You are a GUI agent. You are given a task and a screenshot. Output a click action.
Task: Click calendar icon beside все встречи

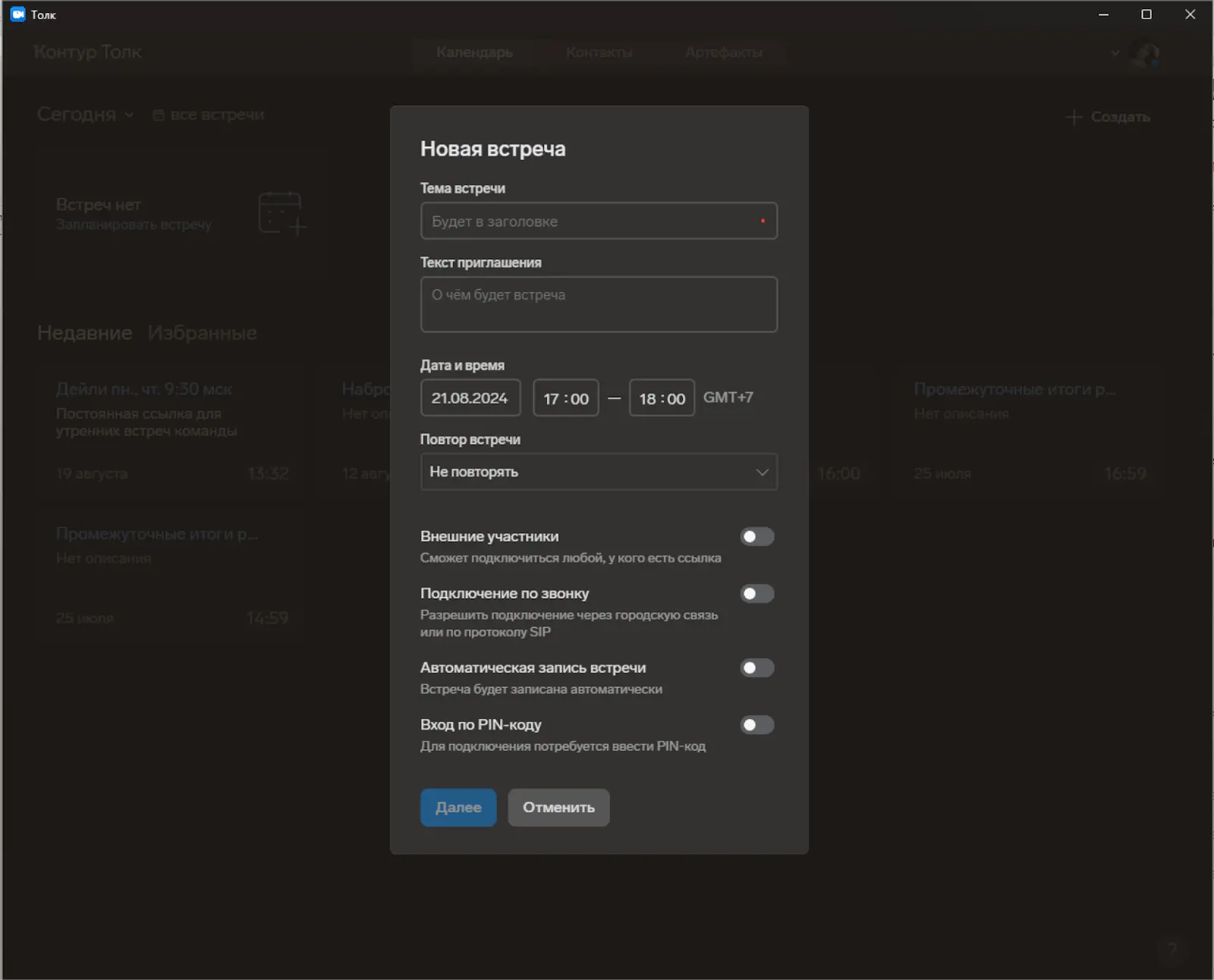point(159,115)
